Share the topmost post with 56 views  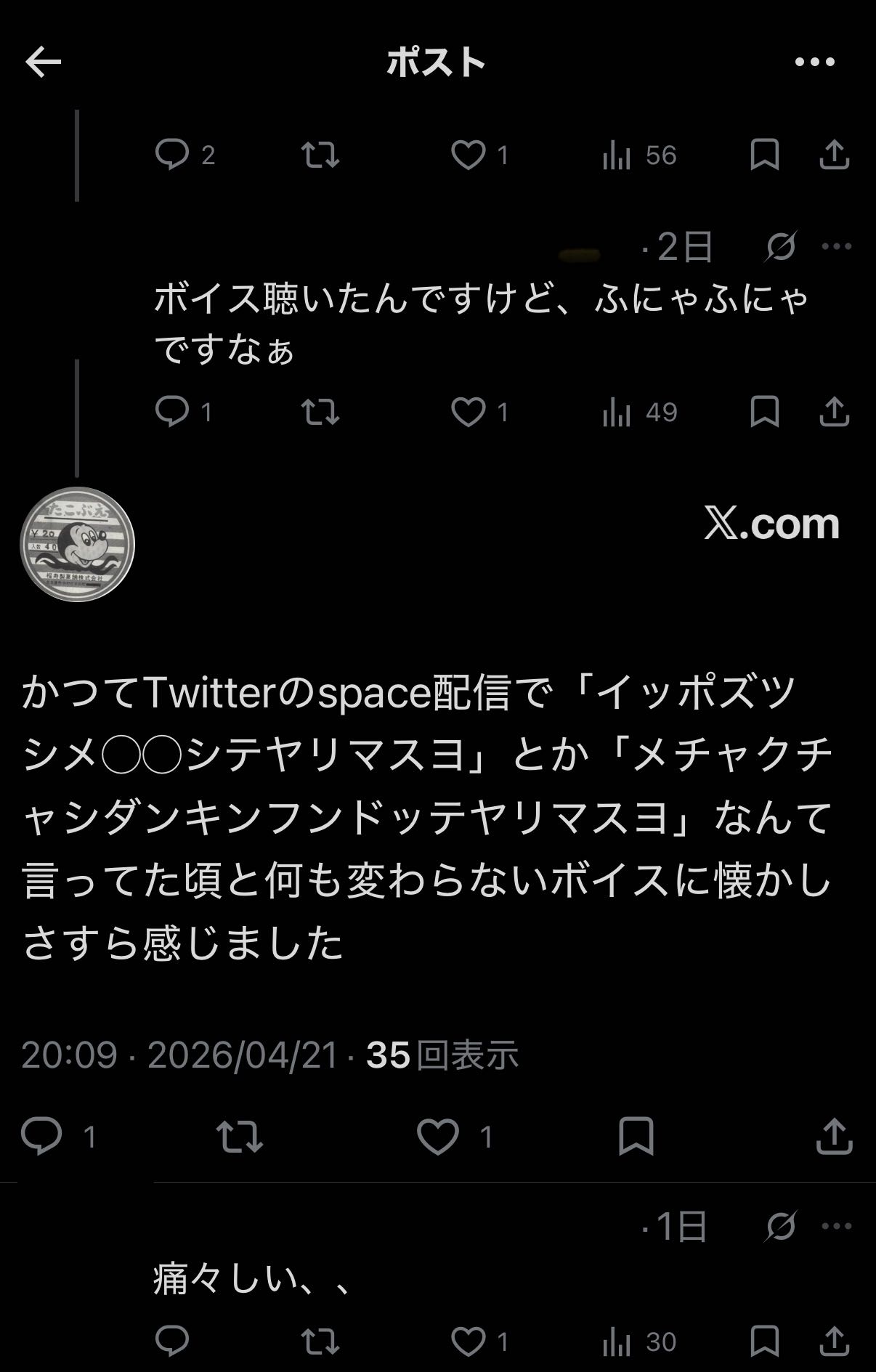click(x=834, y=155)
